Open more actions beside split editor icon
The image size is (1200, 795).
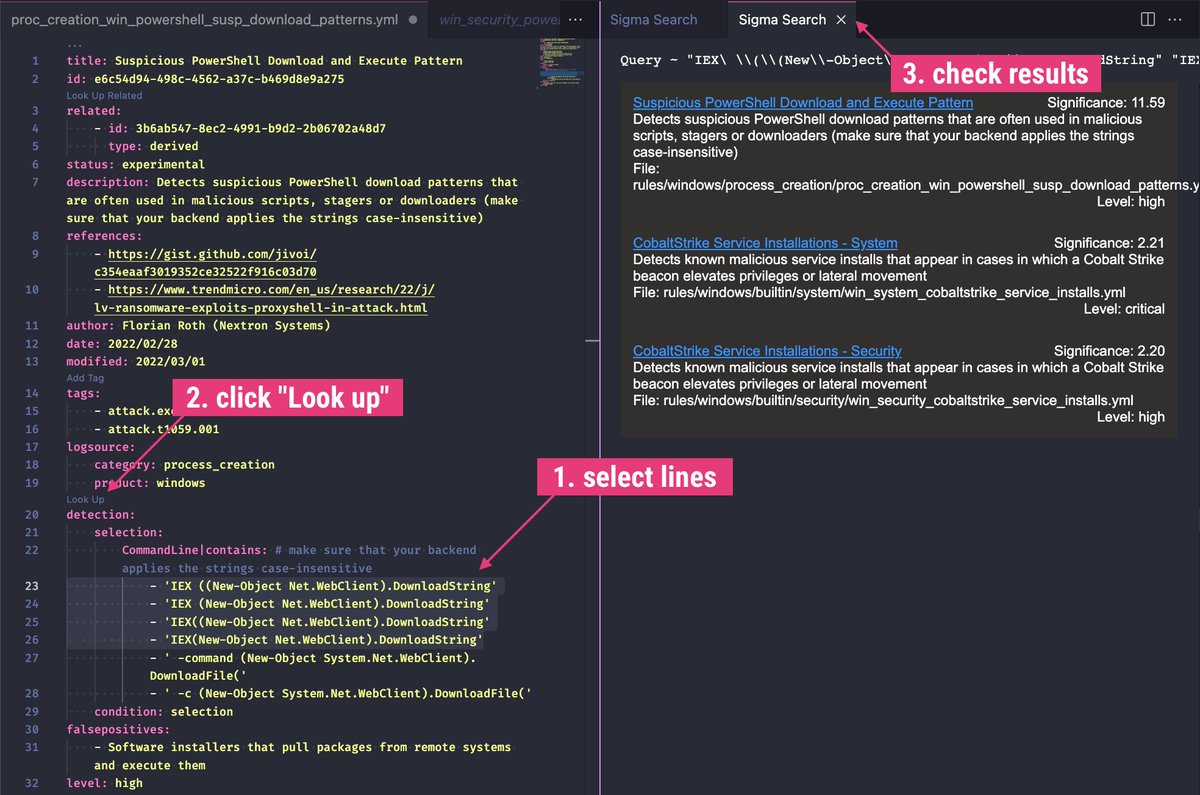click(x=1177, y=20)
